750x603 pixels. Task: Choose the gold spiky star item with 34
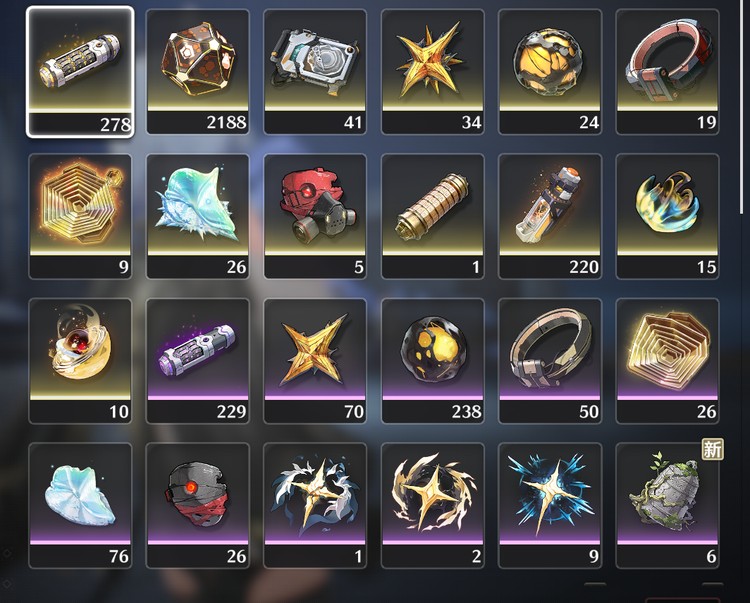(433, 72)
